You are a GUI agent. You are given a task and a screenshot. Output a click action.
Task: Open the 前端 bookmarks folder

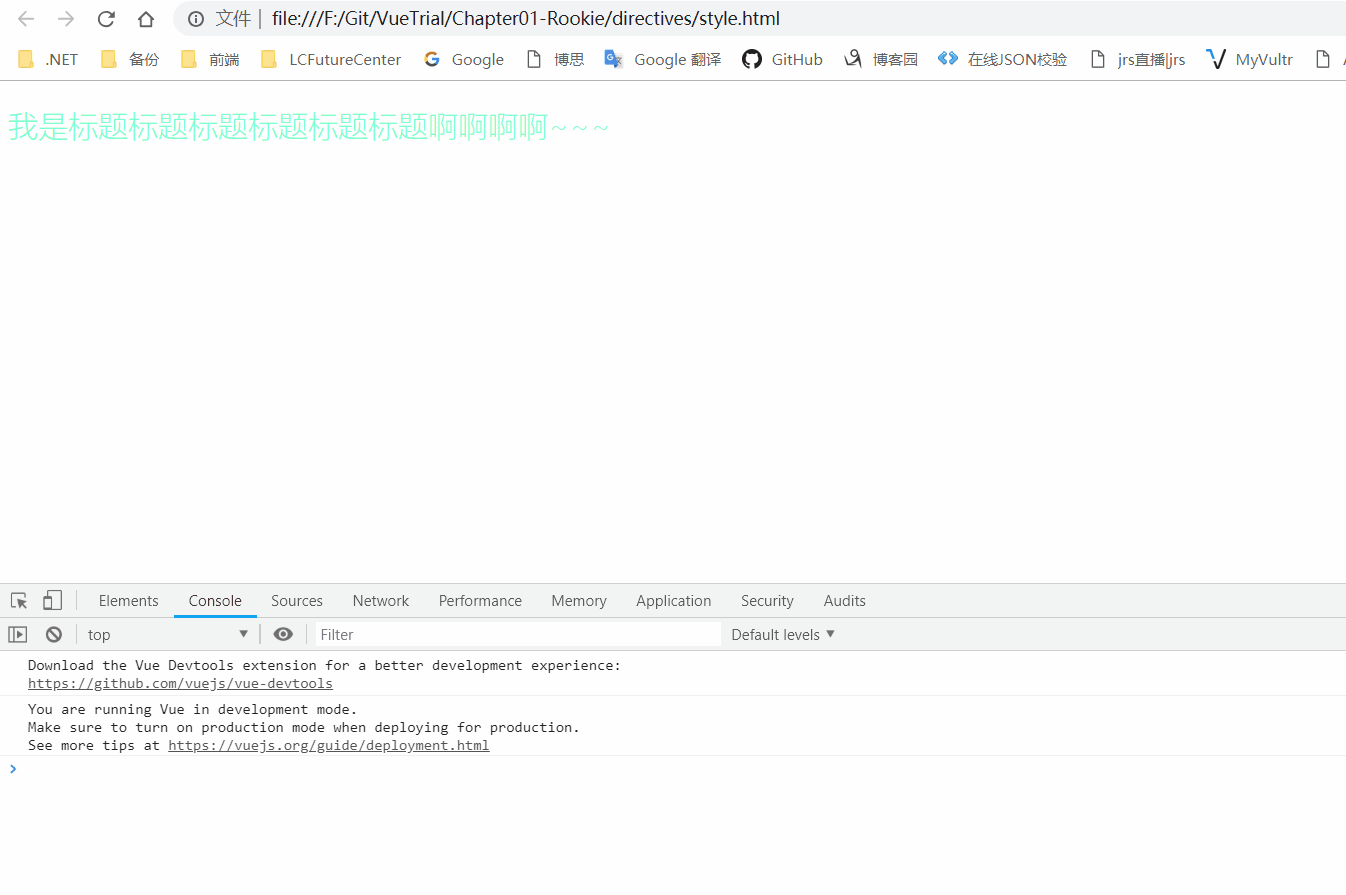point(210,59)
